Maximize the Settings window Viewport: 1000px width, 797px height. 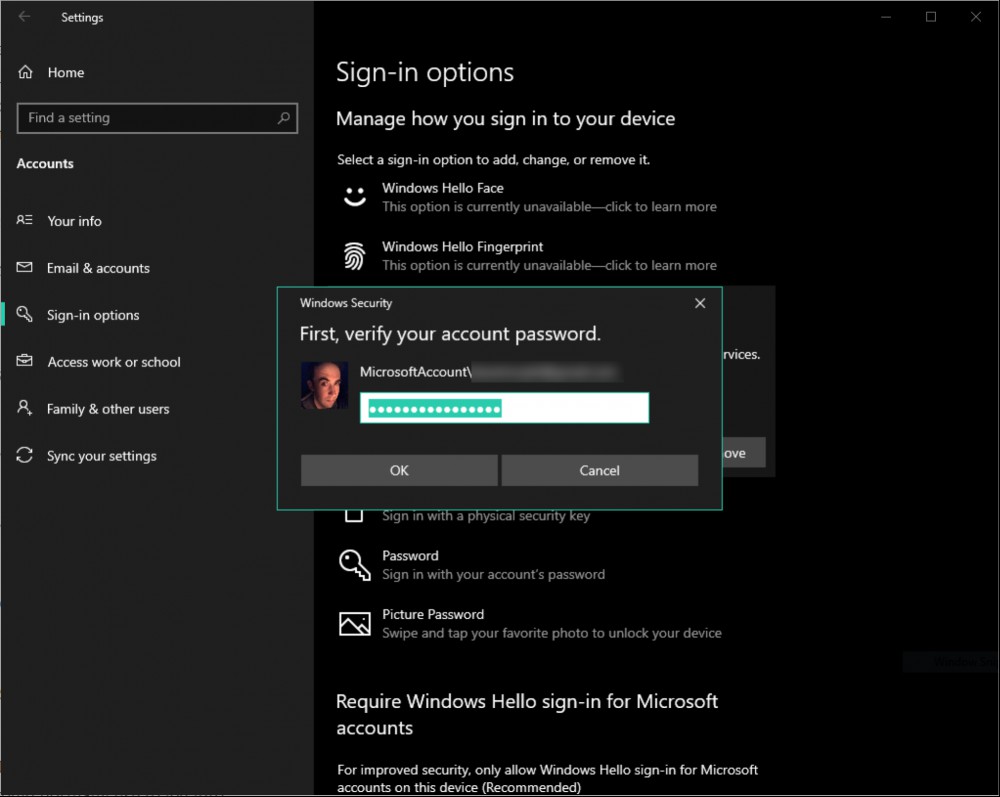click(930, 17)
